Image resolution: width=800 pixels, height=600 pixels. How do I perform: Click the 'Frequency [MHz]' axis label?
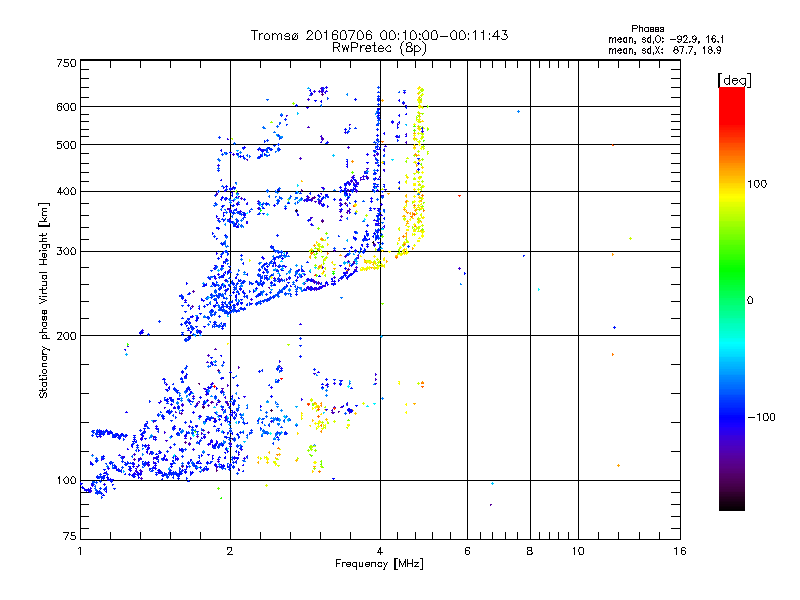tap(379, 563)
